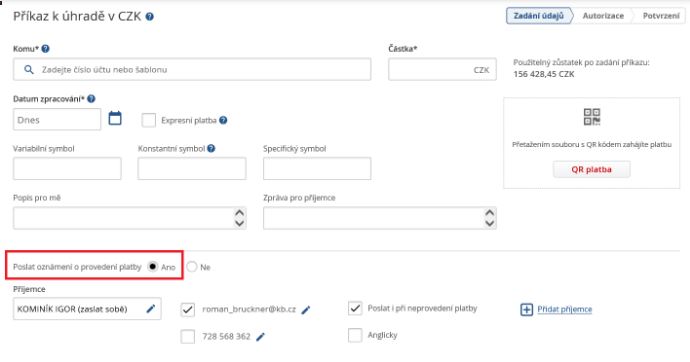
Task: Click help icon next to Expresní platba
Action: [223, 120]
